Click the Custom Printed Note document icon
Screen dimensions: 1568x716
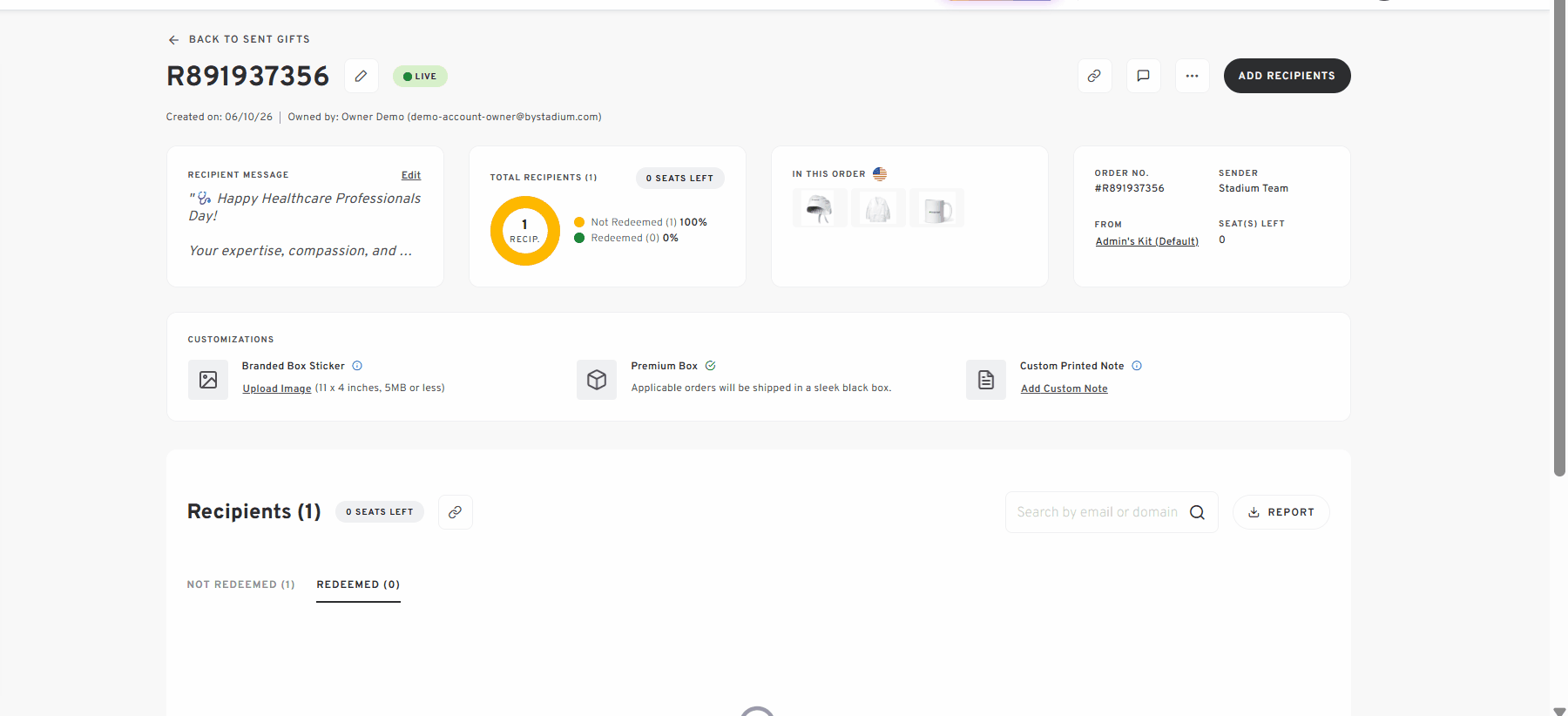click(986, 380)
